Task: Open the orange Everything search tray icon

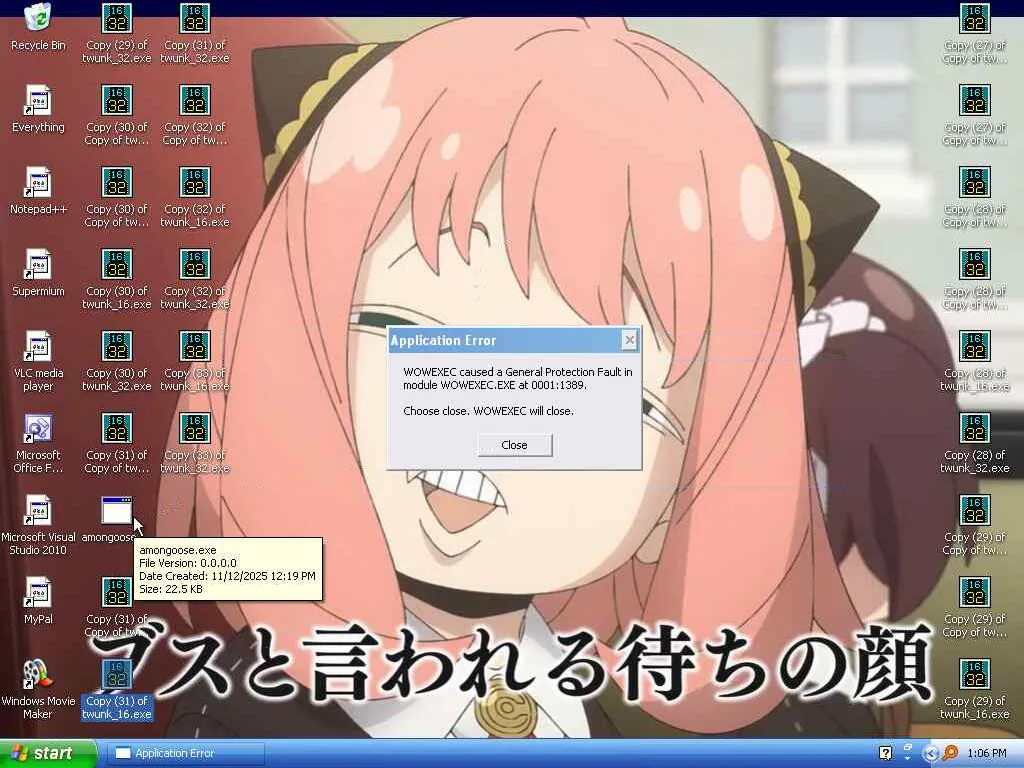Action: point(951,754)
